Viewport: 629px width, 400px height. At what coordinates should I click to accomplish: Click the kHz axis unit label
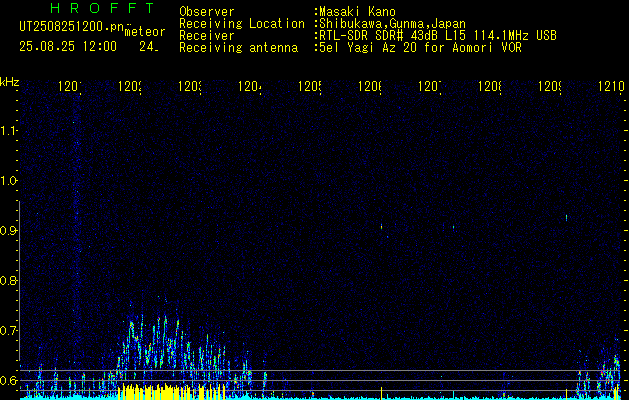9,82
